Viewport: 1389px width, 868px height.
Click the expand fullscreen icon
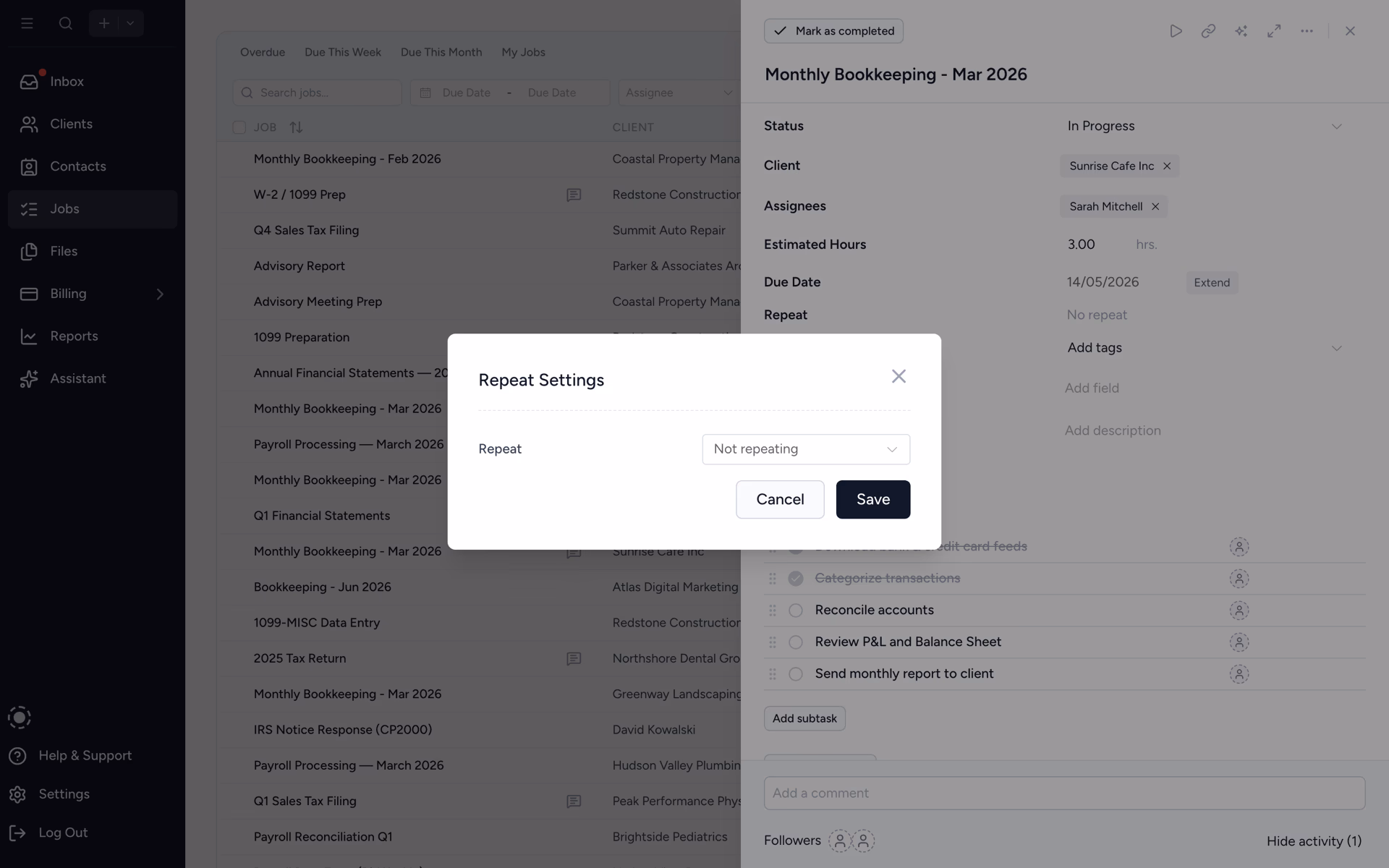1274,31
